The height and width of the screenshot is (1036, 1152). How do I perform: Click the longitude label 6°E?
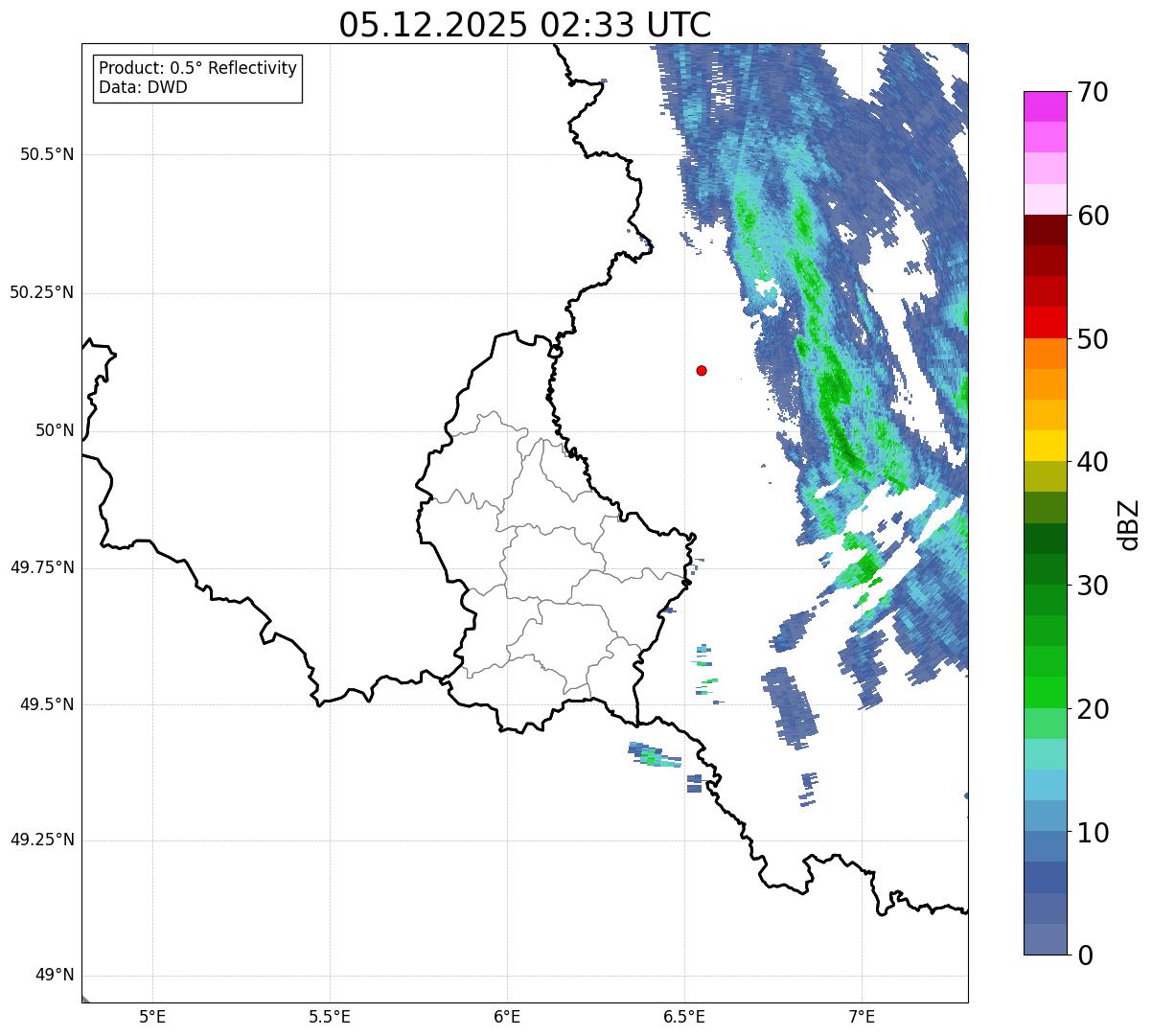507,1016
